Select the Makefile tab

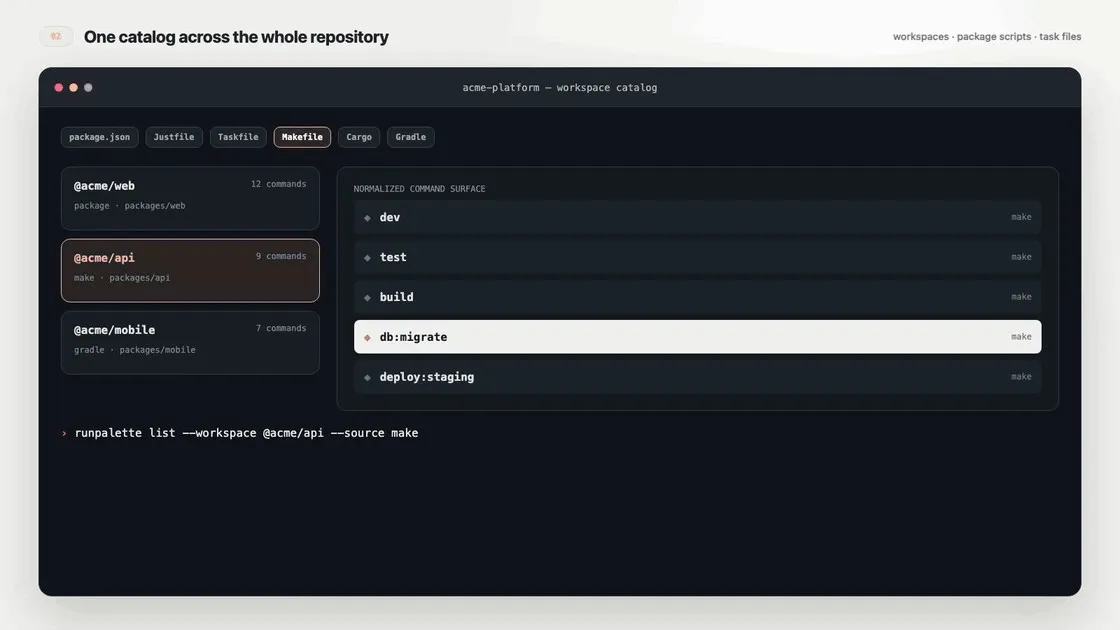coord(302,137)
